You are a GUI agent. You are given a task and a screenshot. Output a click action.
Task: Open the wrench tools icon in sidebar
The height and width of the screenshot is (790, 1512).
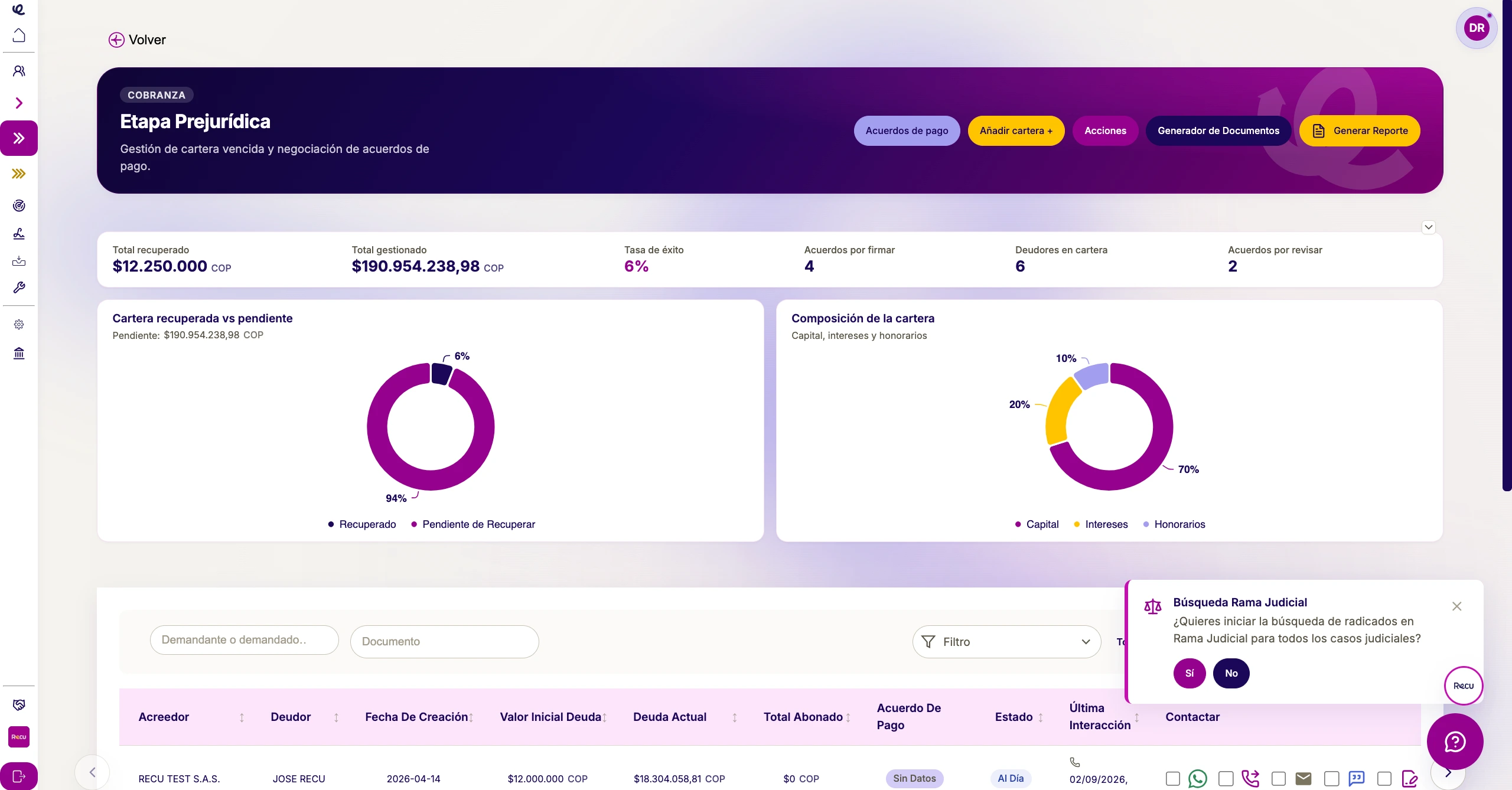pos(19,288)
